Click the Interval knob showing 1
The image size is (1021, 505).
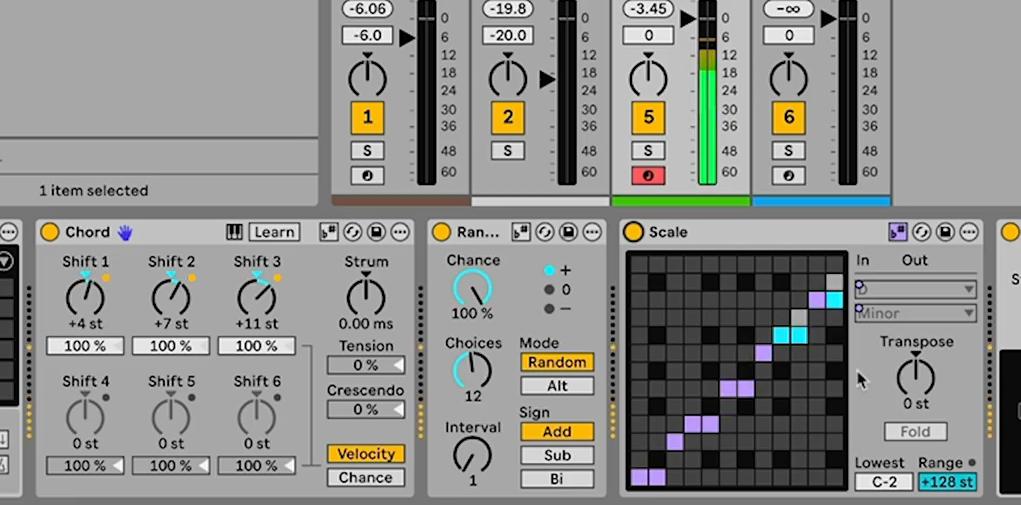(473, 455)
